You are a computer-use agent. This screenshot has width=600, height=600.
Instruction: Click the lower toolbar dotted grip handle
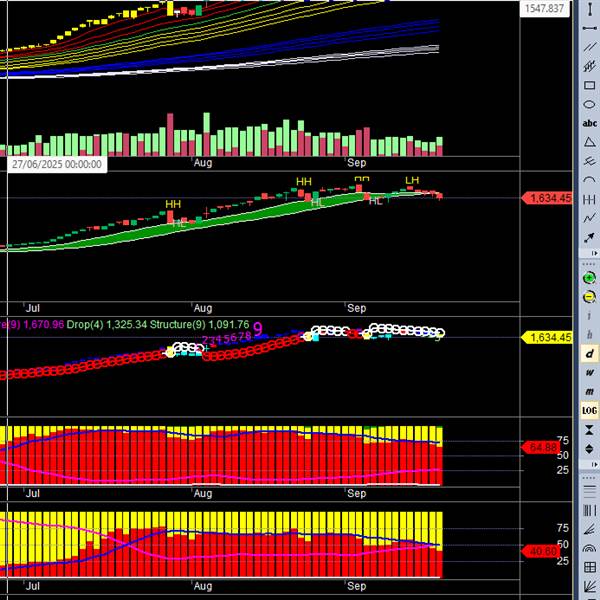[589, 477]
